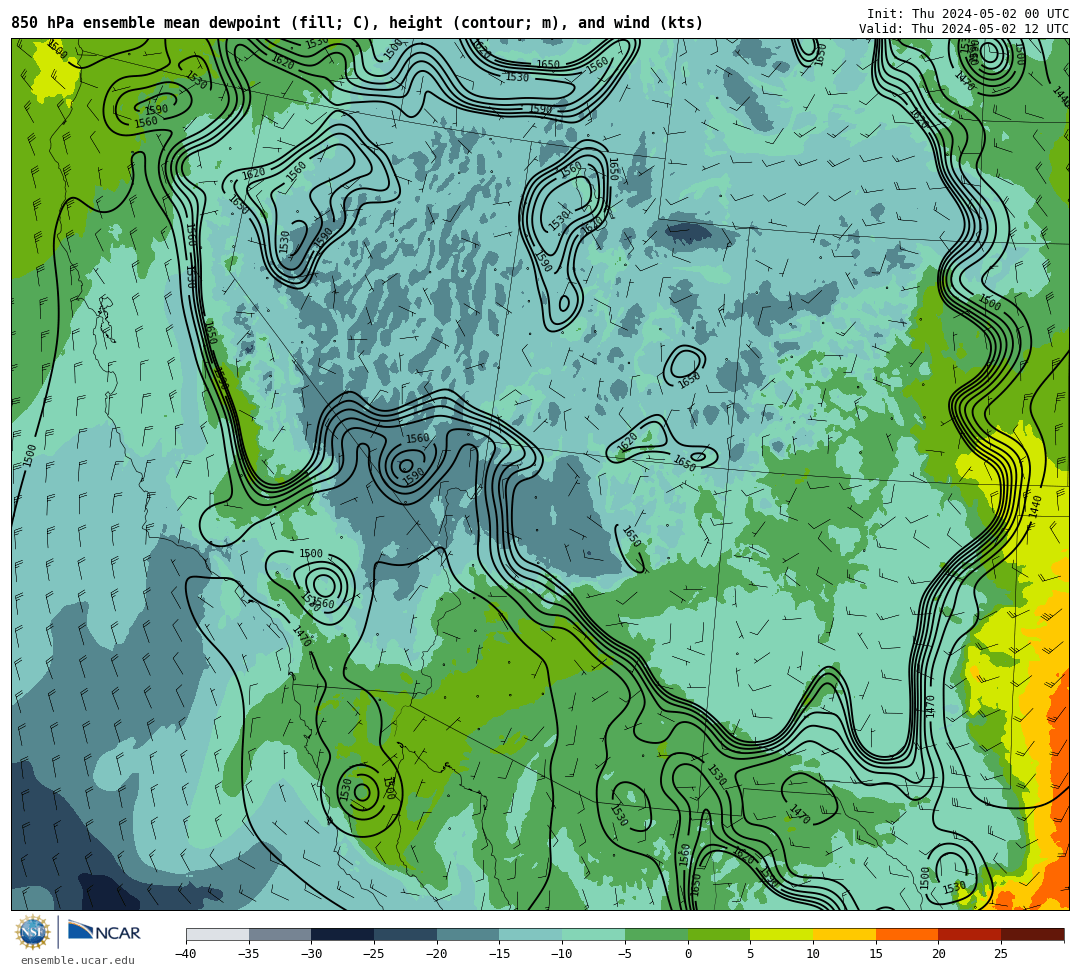Pick the darkest navy -30 to -25 colorbar segment
This screenshot has width=1080, height=973.
pyautogui.click(x=343, y=934)
